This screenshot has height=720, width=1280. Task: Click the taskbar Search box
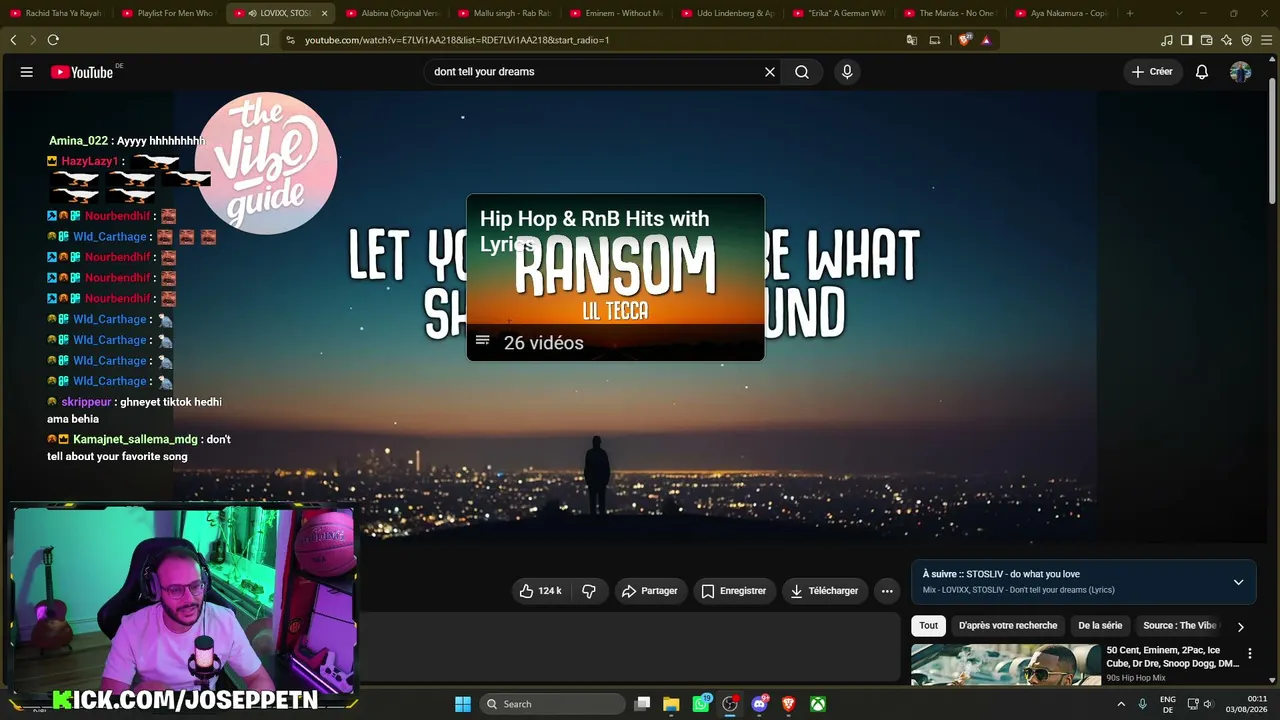tap(553, 704)
